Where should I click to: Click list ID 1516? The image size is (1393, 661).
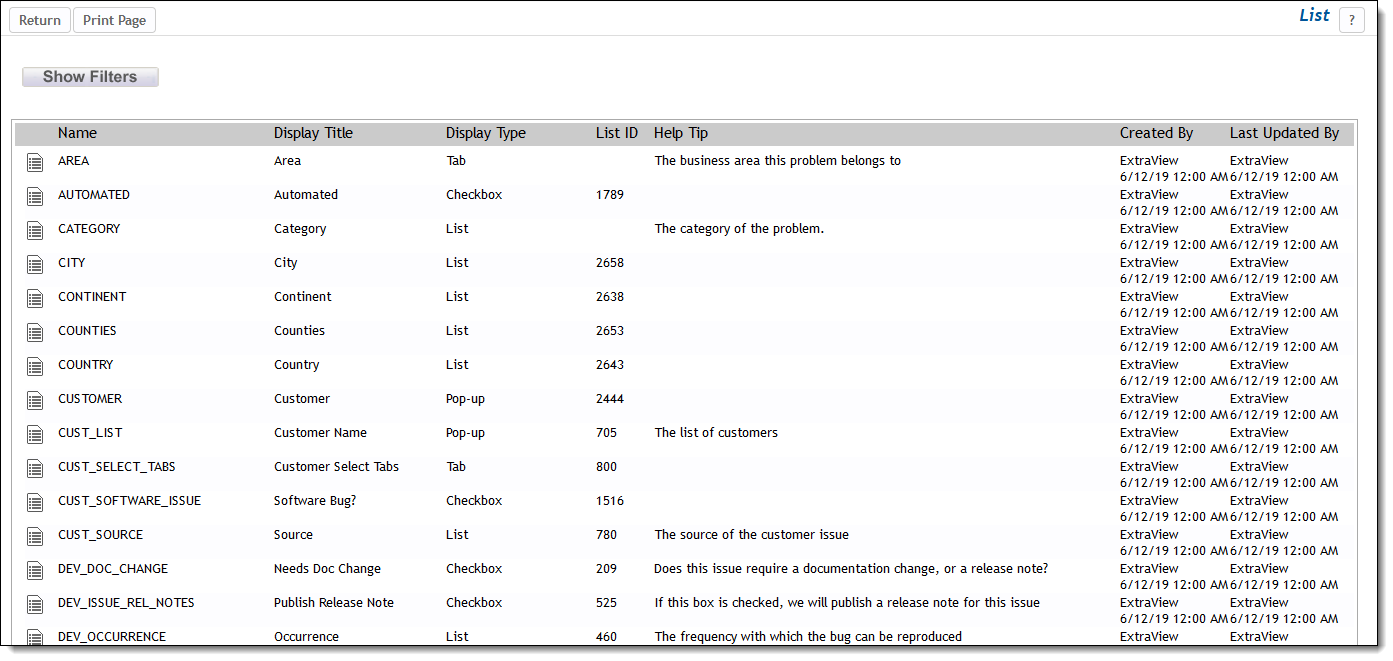click(x=610, y=500)
